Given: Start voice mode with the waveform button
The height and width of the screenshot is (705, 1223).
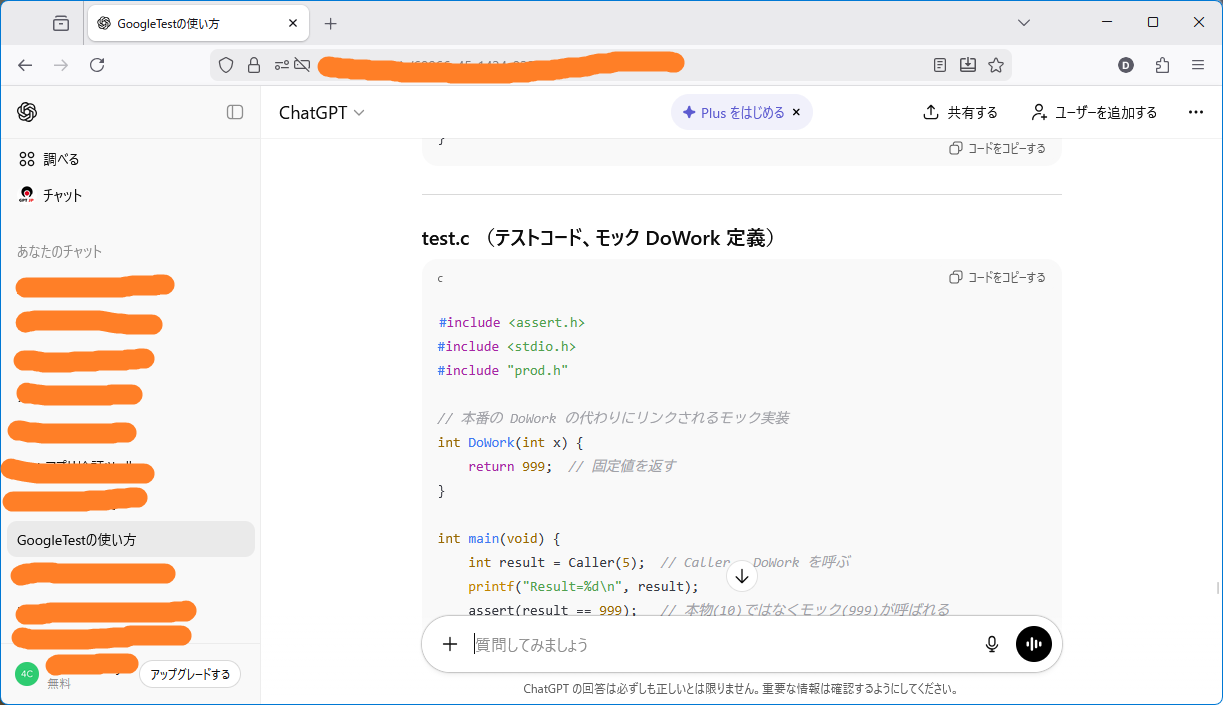Looking at the screenshot, I should click(1034, 645).
